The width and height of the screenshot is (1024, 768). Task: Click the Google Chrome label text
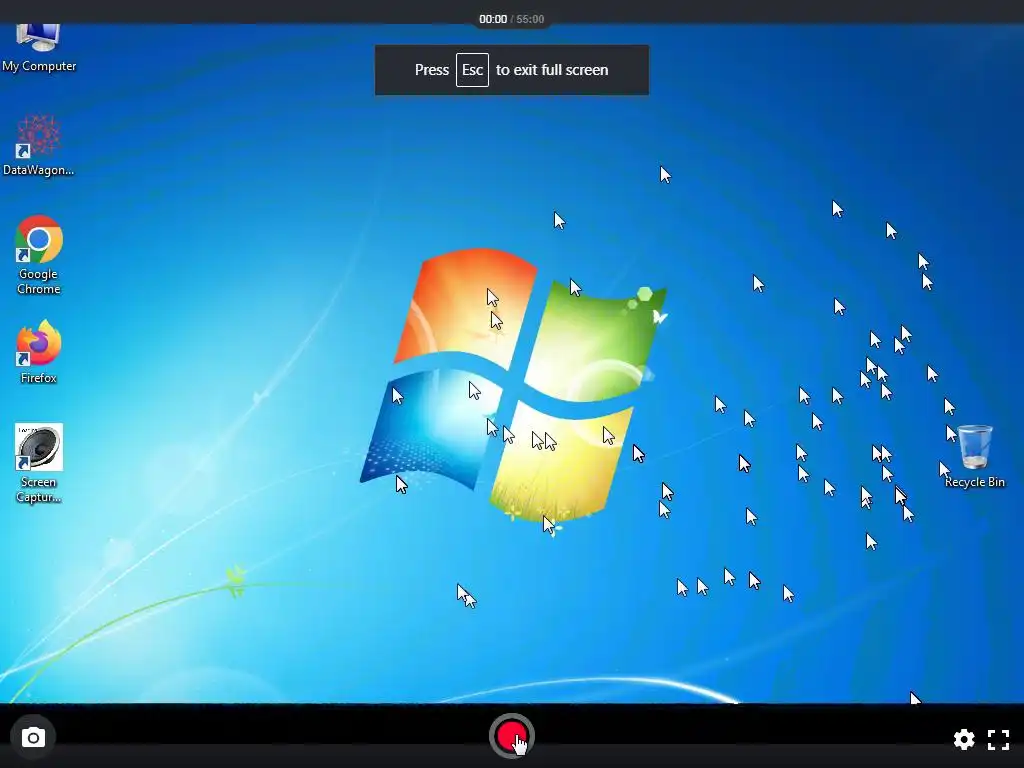(x=39, y=281)
